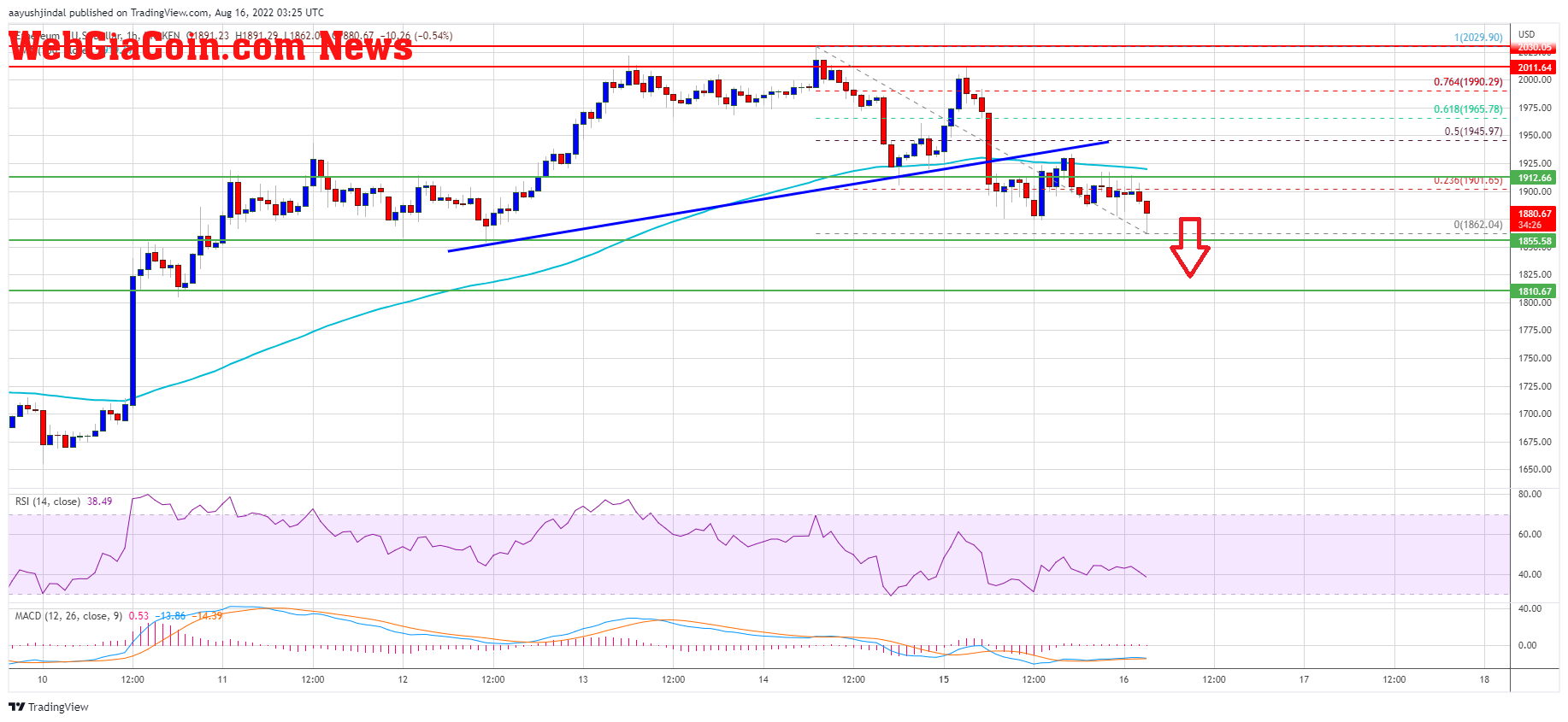Click the 60.00 tick on RSI axis

pos(1530,534)
